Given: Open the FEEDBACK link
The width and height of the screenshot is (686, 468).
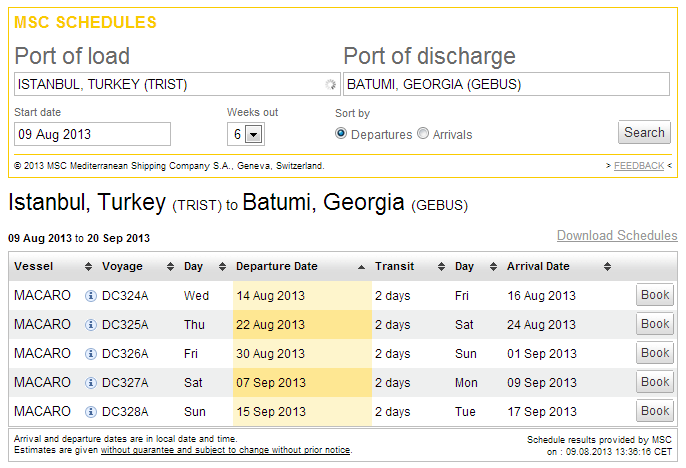Looking at the screenshot, I should [x=638, y=166].
